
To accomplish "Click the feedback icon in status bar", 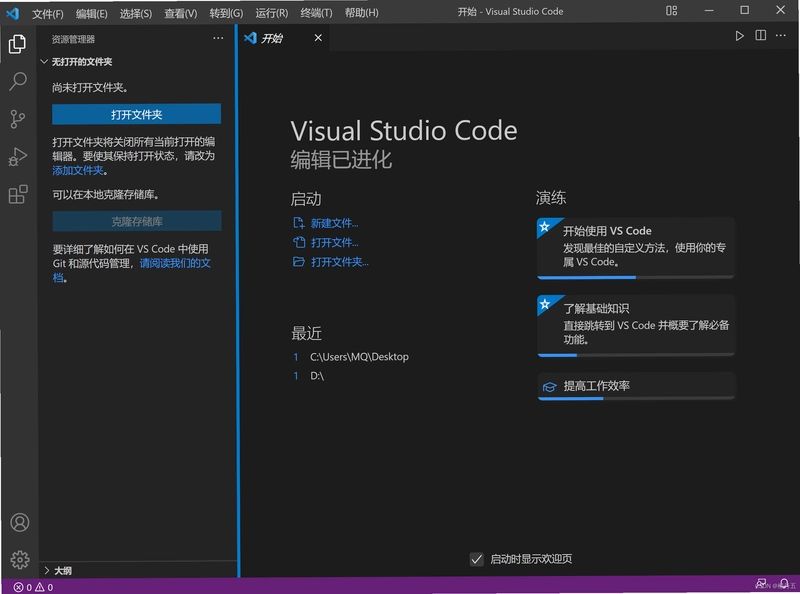I will pyautogui.click(x=761, y=584).
